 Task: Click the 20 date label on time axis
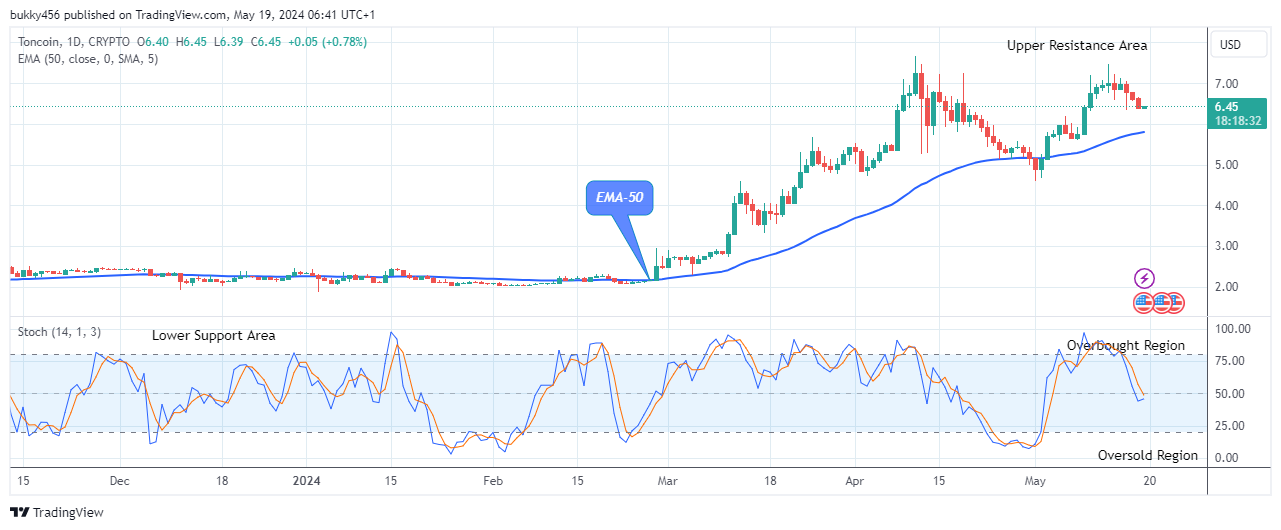[x=1150, y=480]
